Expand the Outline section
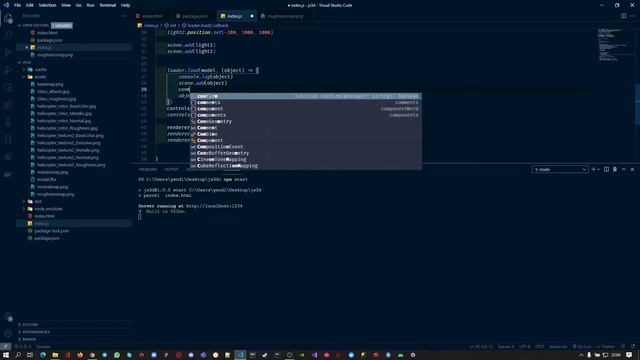This screenshot has height=360, width=640. point(30,324)
